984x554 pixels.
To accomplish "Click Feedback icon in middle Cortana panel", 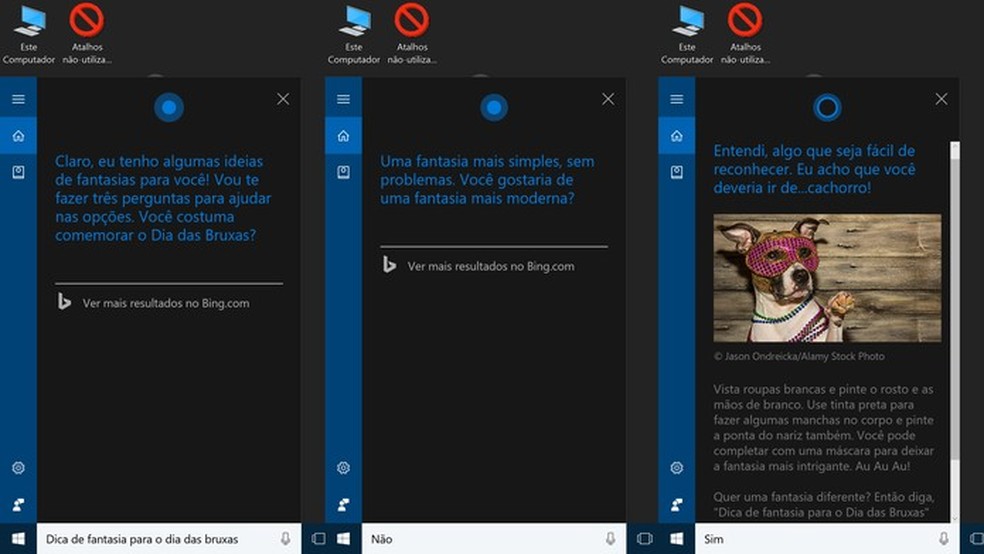I will (343, 504).
